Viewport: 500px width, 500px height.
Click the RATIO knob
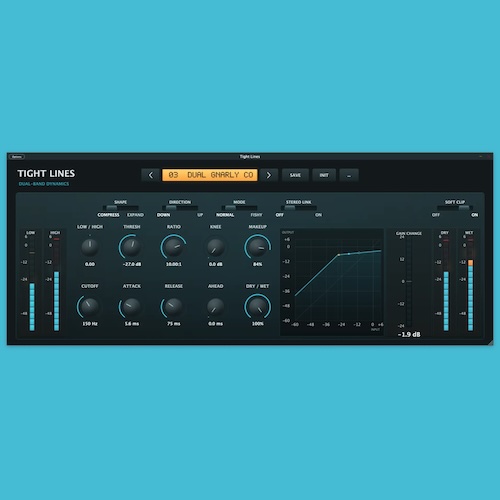[x=174, y=247]
